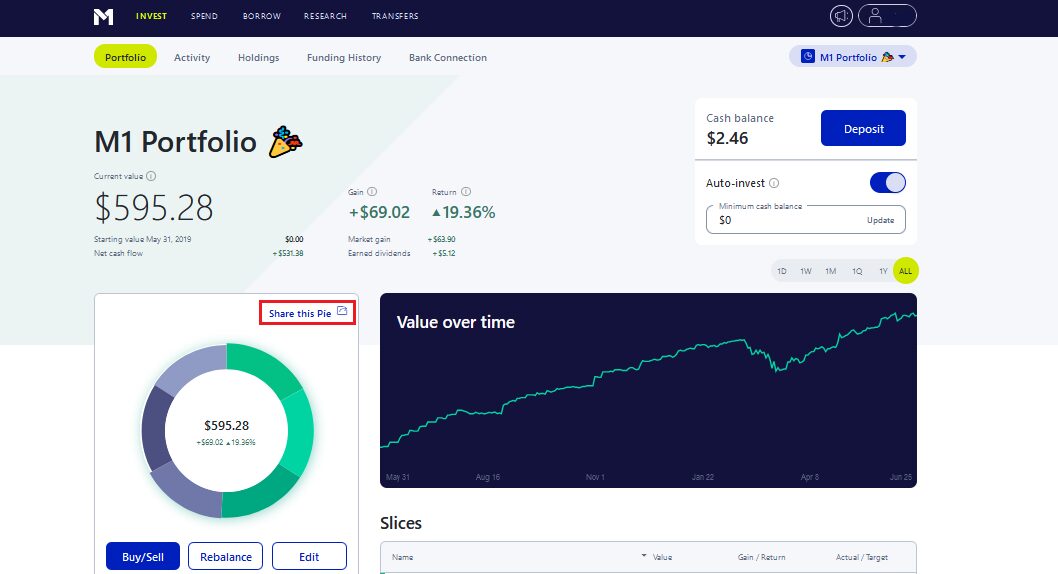The height and width of the screenshot is (574, 1058).
Task: Click the Return info icon
Action: pos(466,192)
